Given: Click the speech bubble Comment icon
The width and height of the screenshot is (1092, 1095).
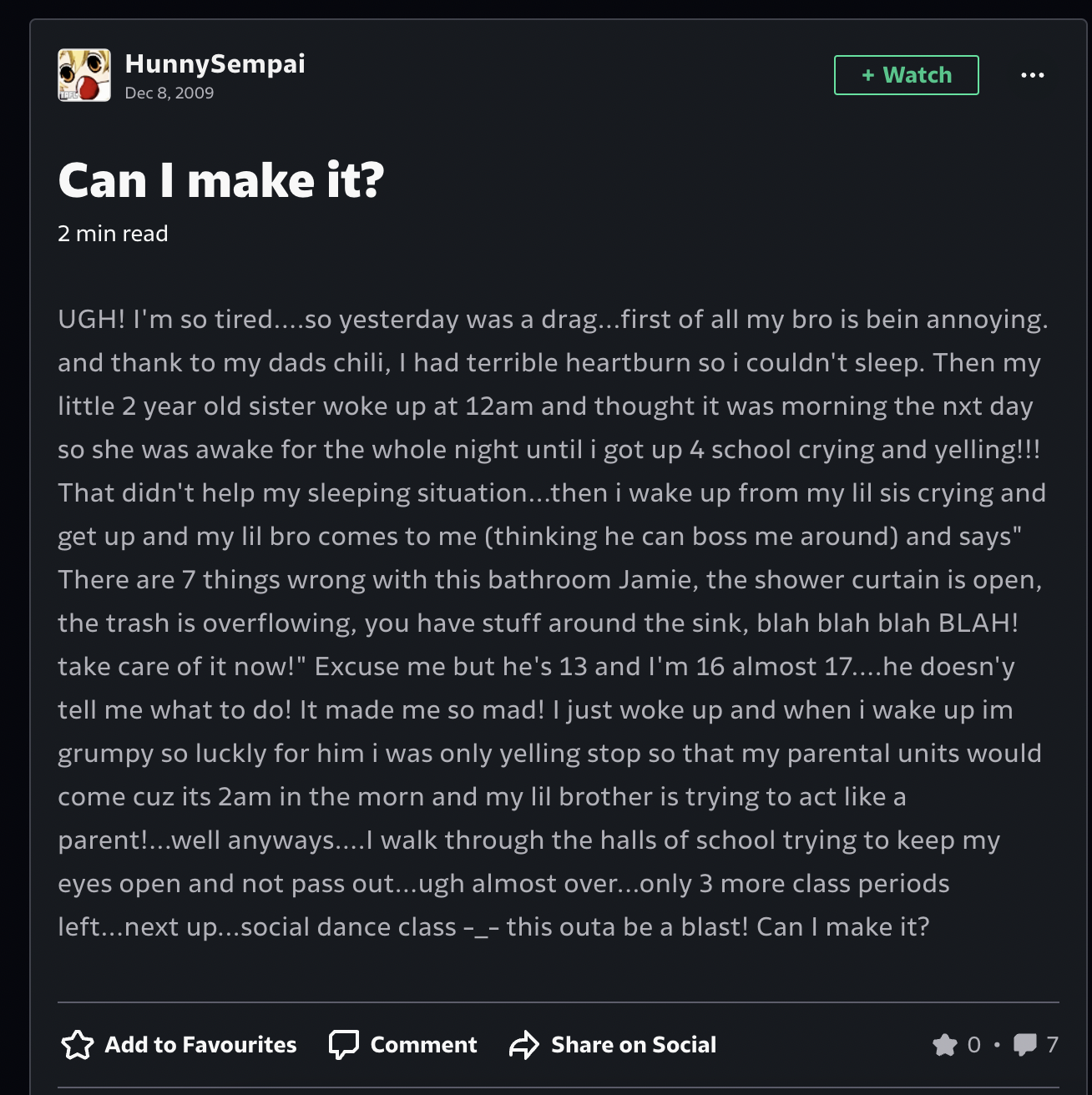Looking at the screenshot, I should point(343,1045).
